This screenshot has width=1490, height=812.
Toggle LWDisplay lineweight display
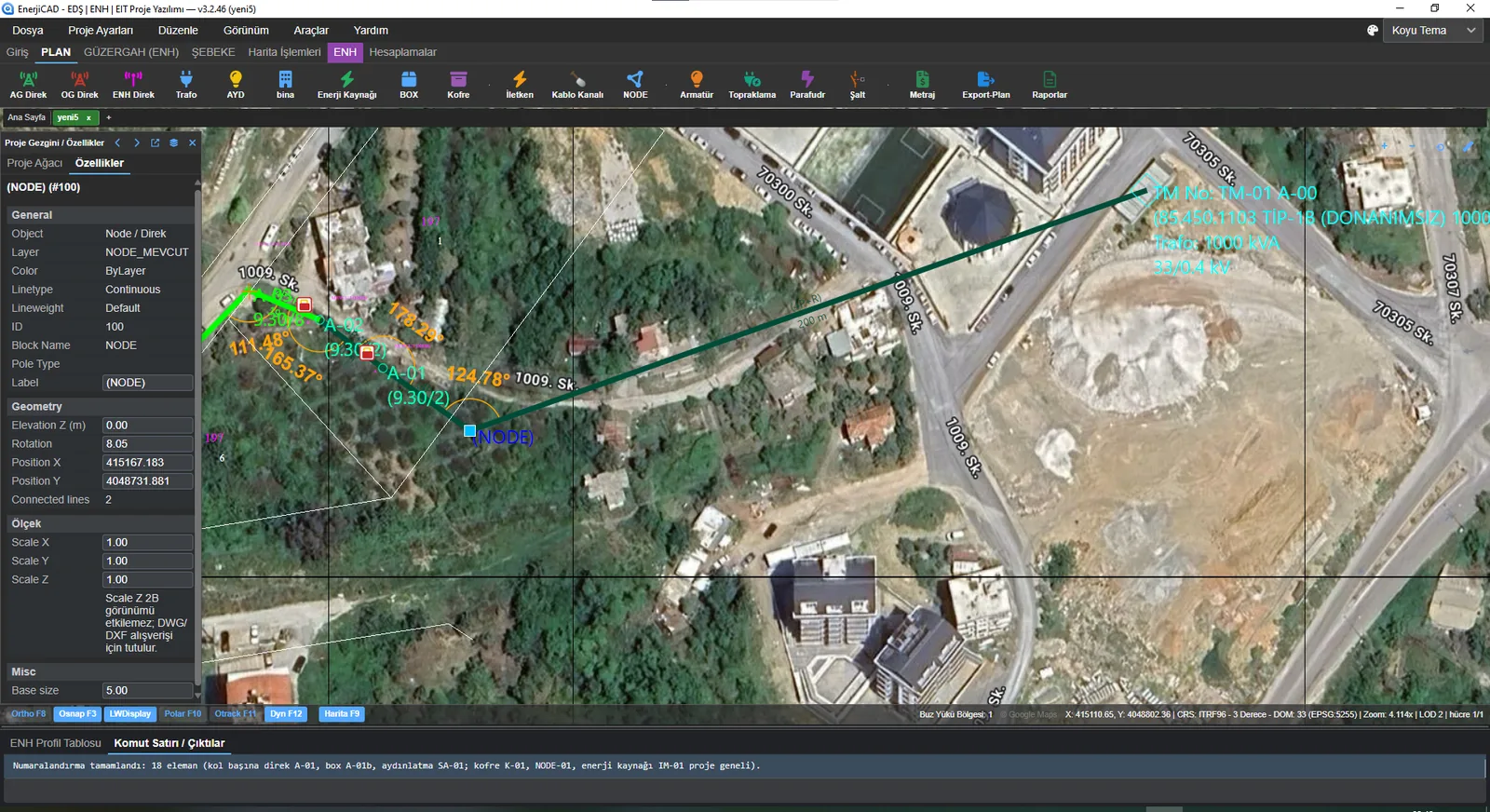[x=129, y=714]
